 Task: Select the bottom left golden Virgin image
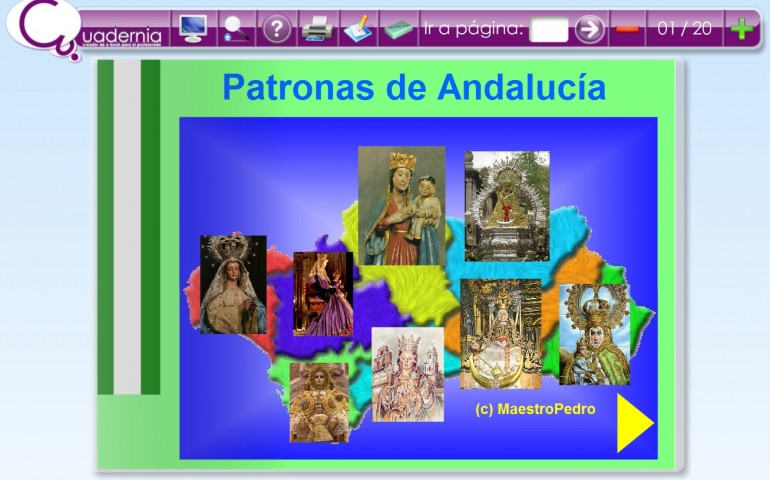(319, 402)
